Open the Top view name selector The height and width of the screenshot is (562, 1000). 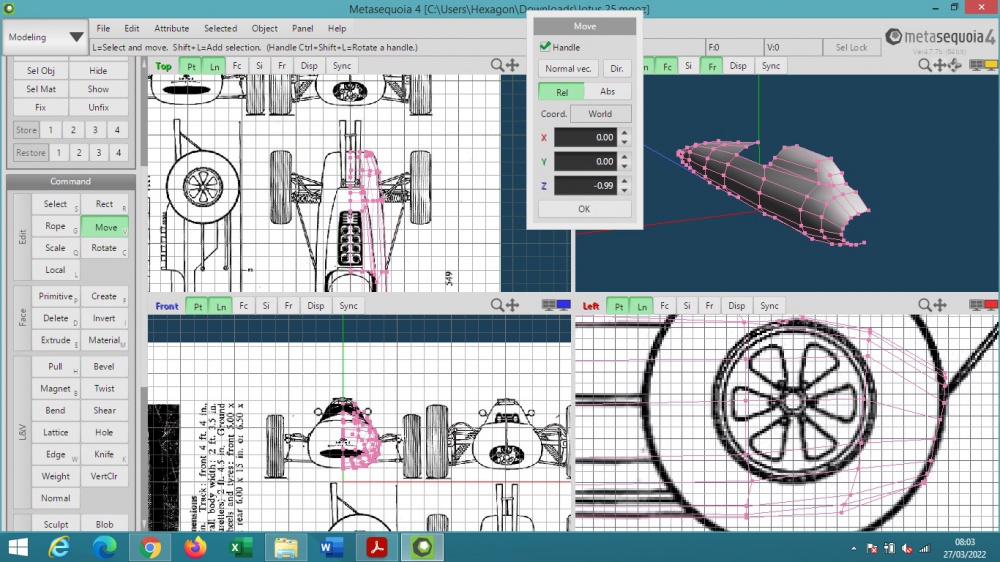(163, 66)
